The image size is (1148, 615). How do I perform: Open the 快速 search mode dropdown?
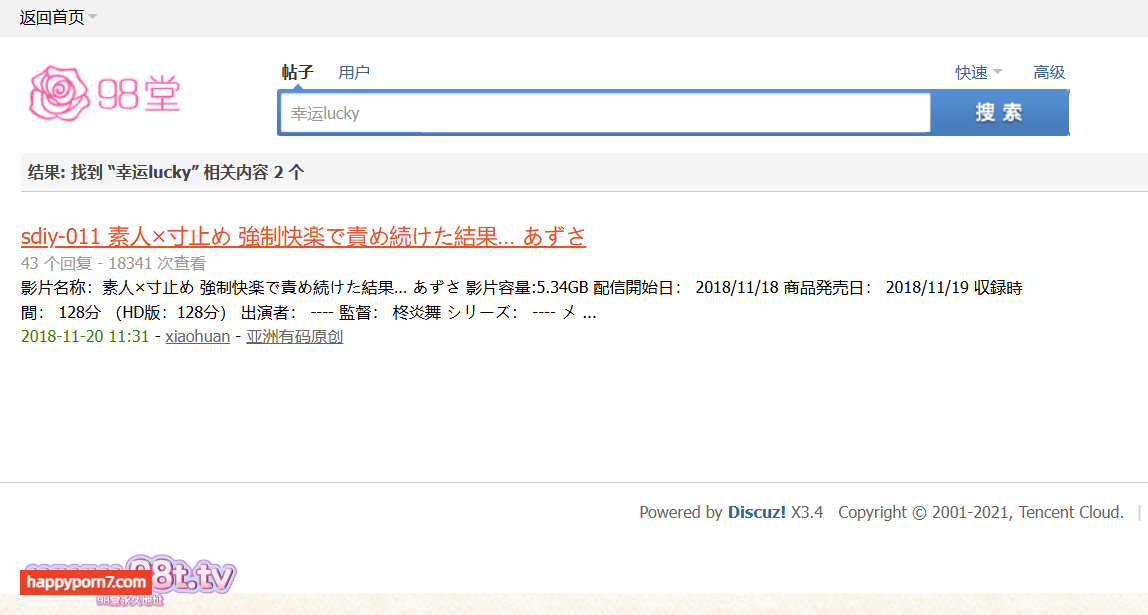pos(978,72)
